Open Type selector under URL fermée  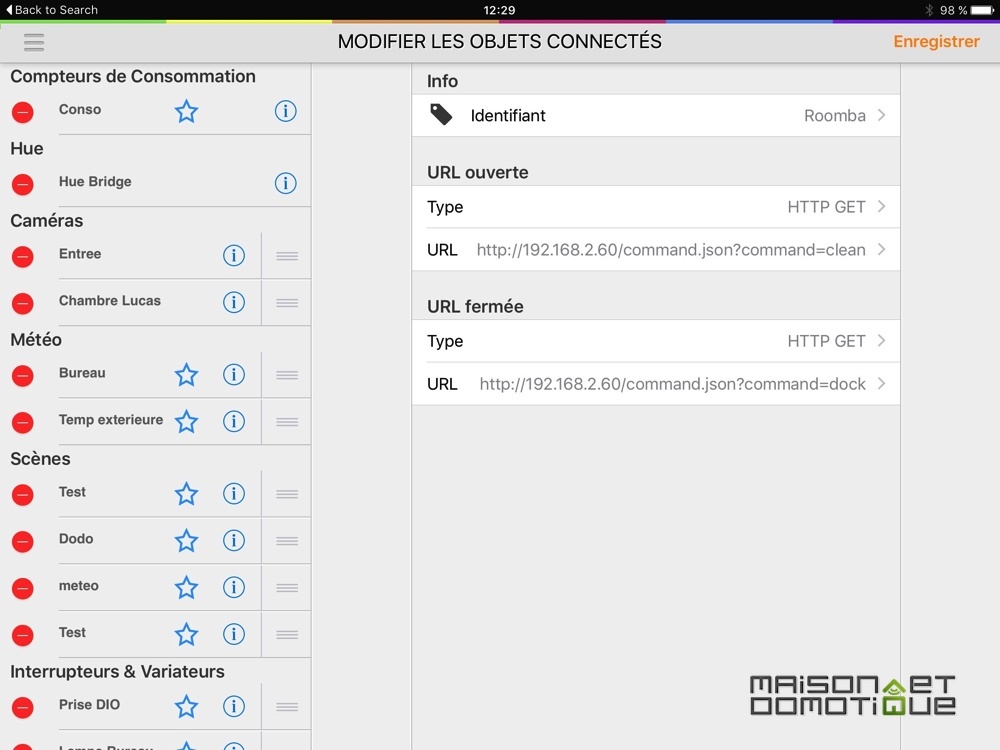pyautogui.click(x=656, y=341)
